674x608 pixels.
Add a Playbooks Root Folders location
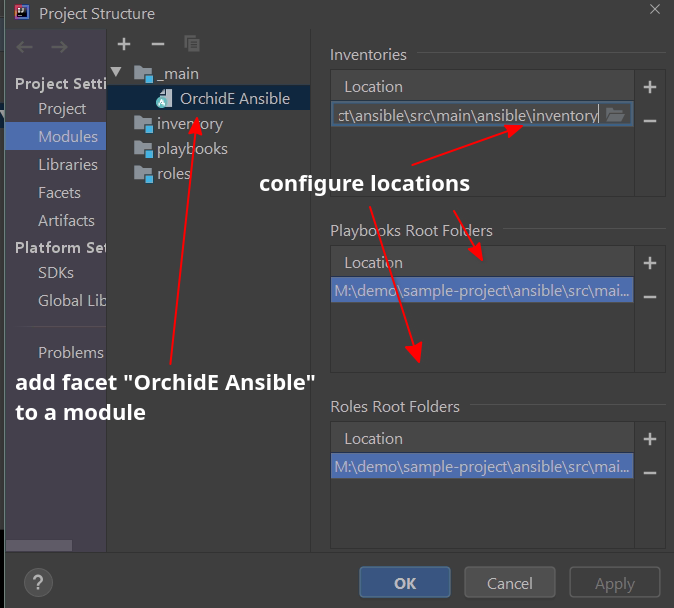click(650, 263)
